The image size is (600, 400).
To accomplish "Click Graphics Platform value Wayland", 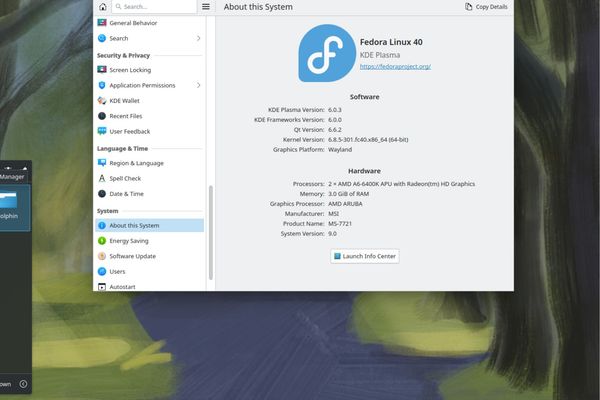I will tap(340, 150).
